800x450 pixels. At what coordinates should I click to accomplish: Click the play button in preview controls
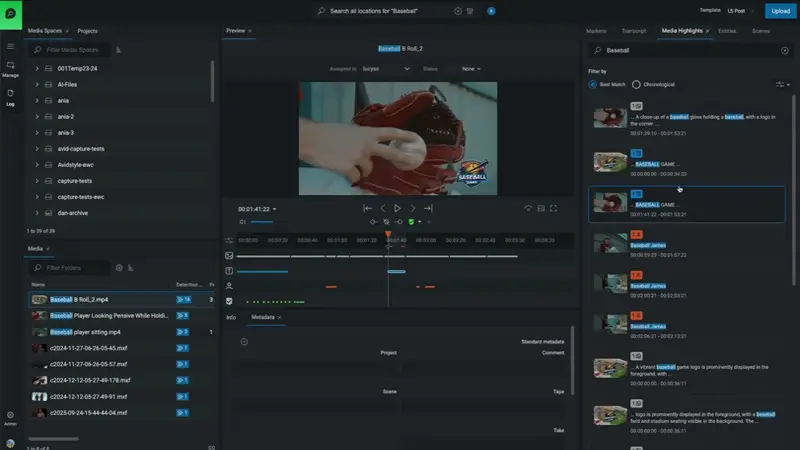[397, 208]
